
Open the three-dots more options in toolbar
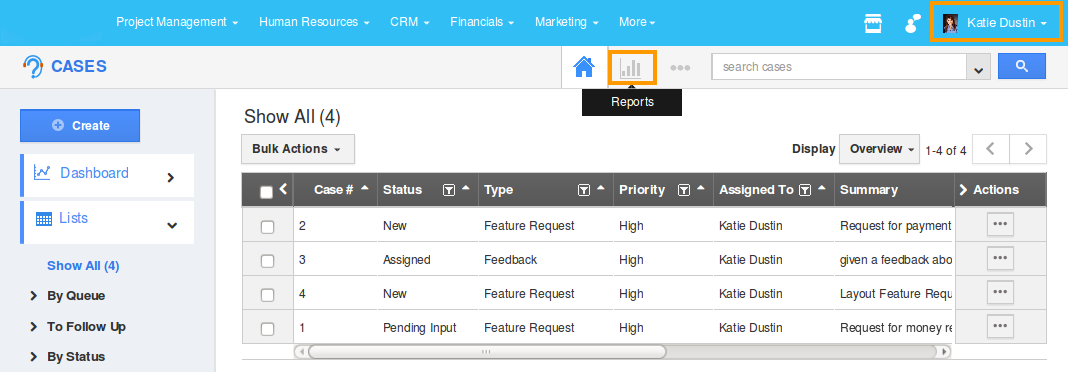click(x=680, y=67)
